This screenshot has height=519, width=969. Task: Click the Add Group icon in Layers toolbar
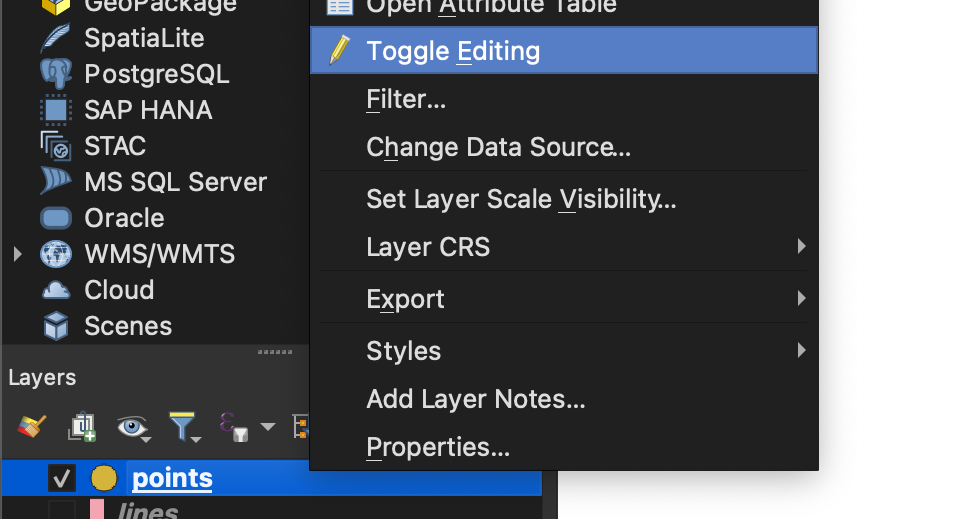(82, 426)
